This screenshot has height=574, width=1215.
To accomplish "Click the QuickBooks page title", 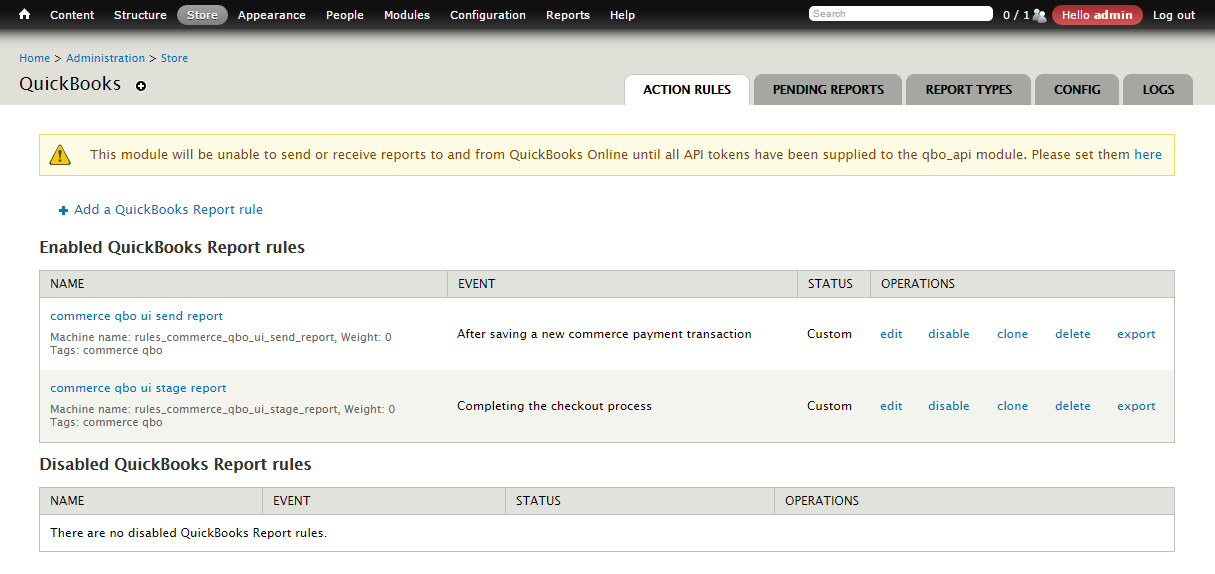I will (70, 84).
